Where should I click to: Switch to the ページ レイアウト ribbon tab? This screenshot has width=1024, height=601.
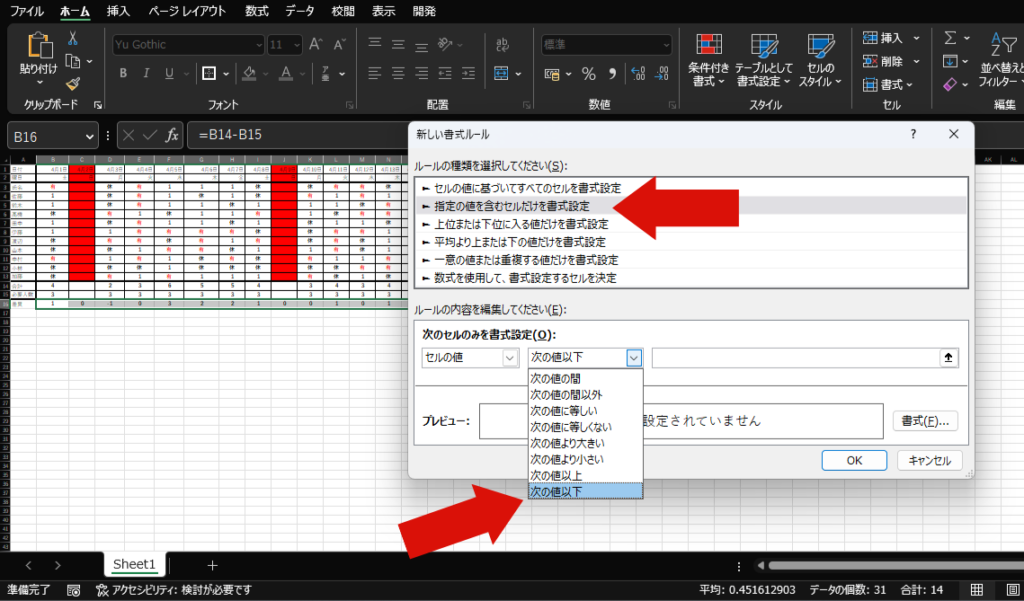point(187,11)
